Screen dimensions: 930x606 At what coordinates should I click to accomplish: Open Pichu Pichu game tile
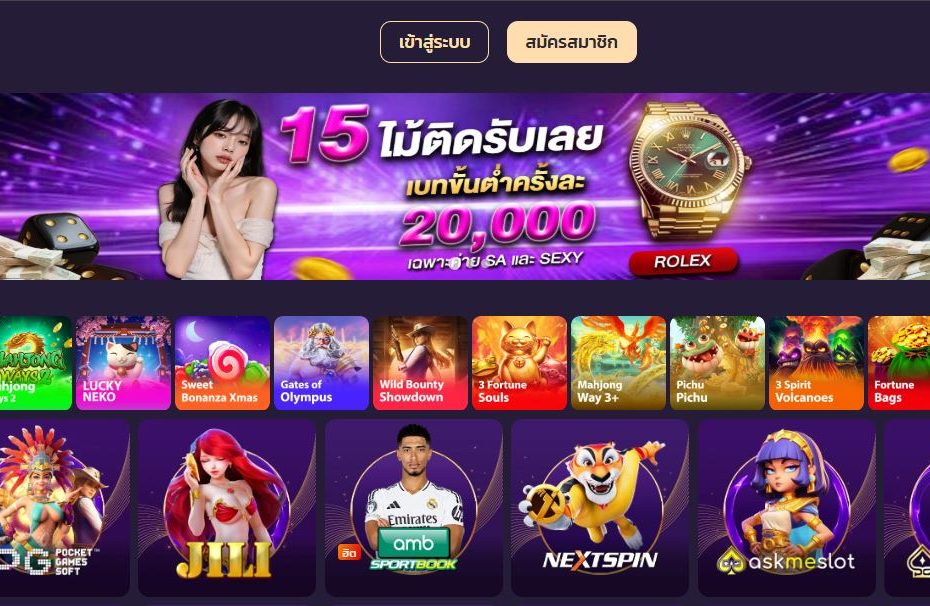(x=718, y=363)
